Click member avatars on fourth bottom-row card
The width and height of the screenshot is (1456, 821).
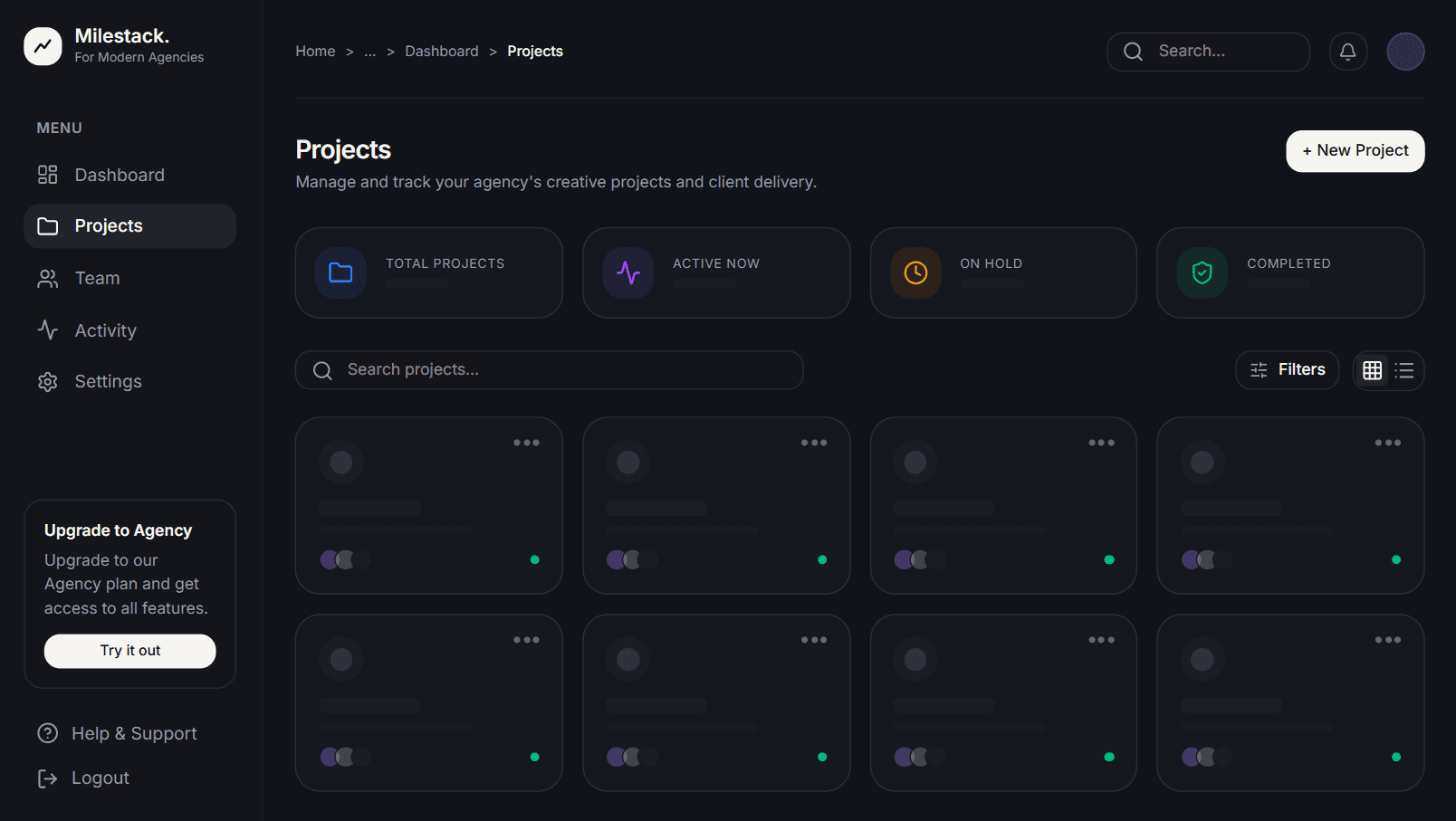[x=1207, y=757]
